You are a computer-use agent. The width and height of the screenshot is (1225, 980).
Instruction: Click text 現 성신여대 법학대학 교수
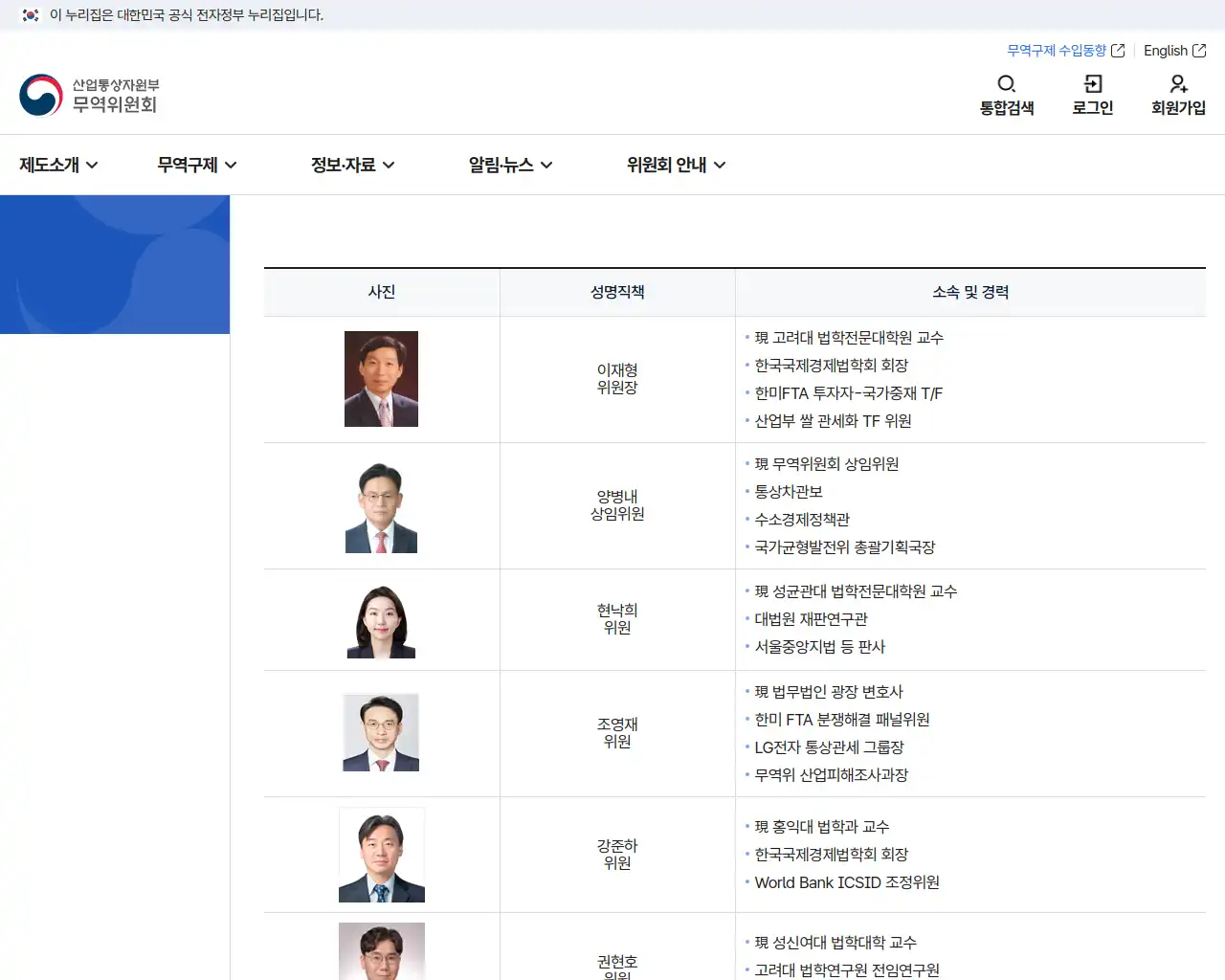point(835,943)
